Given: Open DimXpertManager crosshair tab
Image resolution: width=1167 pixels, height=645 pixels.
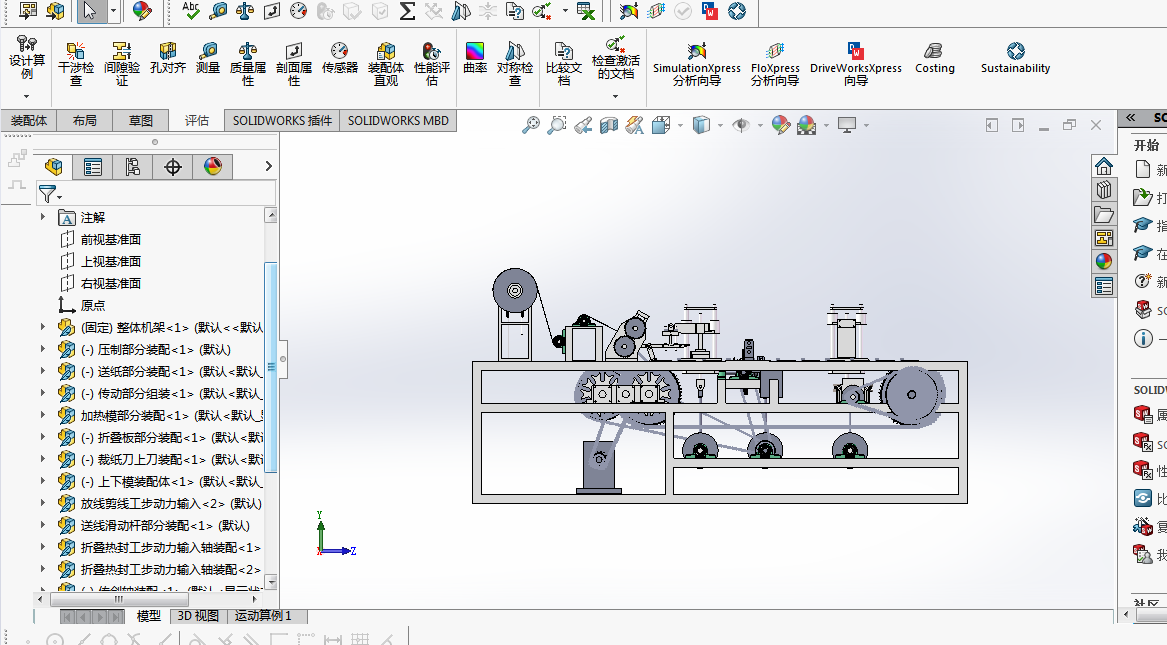Looking at the screenshot, I should pyautogui.click(x=173, y=167).
